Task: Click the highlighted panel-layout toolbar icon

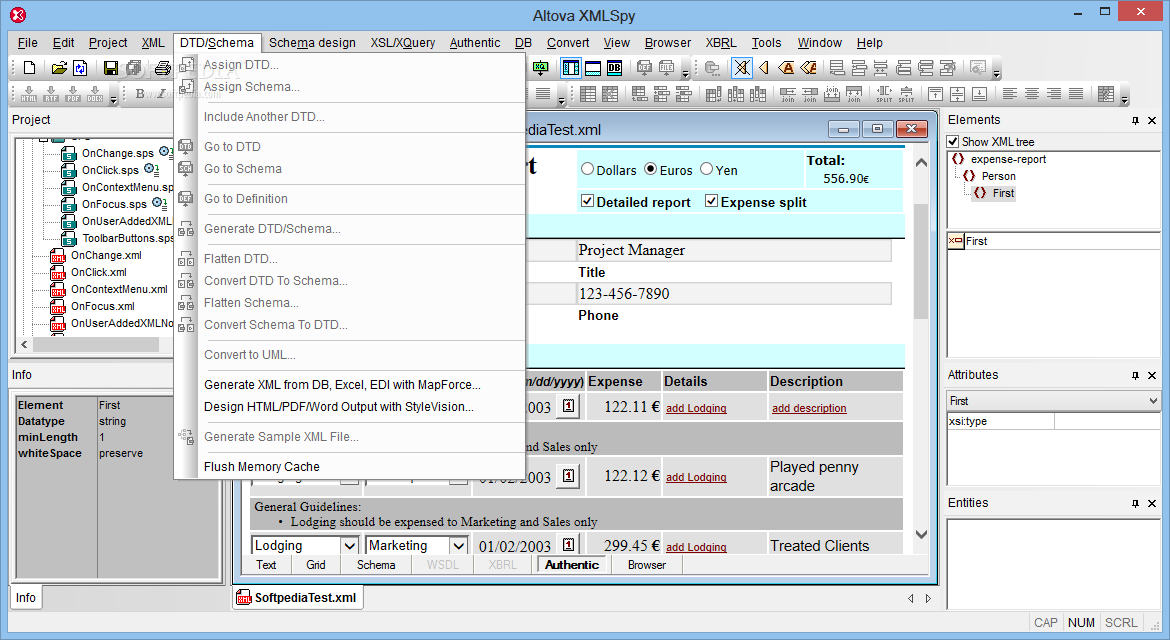Action: 571,68
